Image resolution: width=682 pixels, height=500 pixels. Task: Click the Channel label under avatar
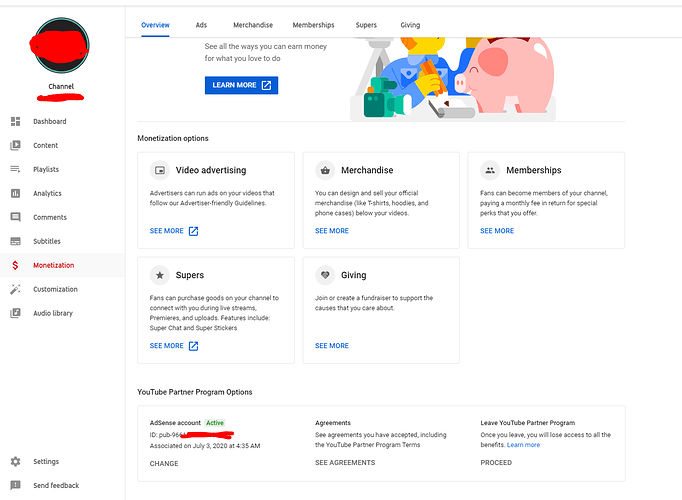coord(61,87)
